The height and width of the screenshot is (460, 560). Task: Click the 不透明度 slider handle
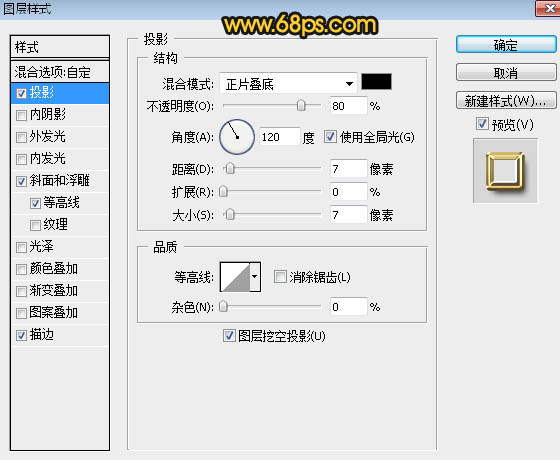click(301, 105)
